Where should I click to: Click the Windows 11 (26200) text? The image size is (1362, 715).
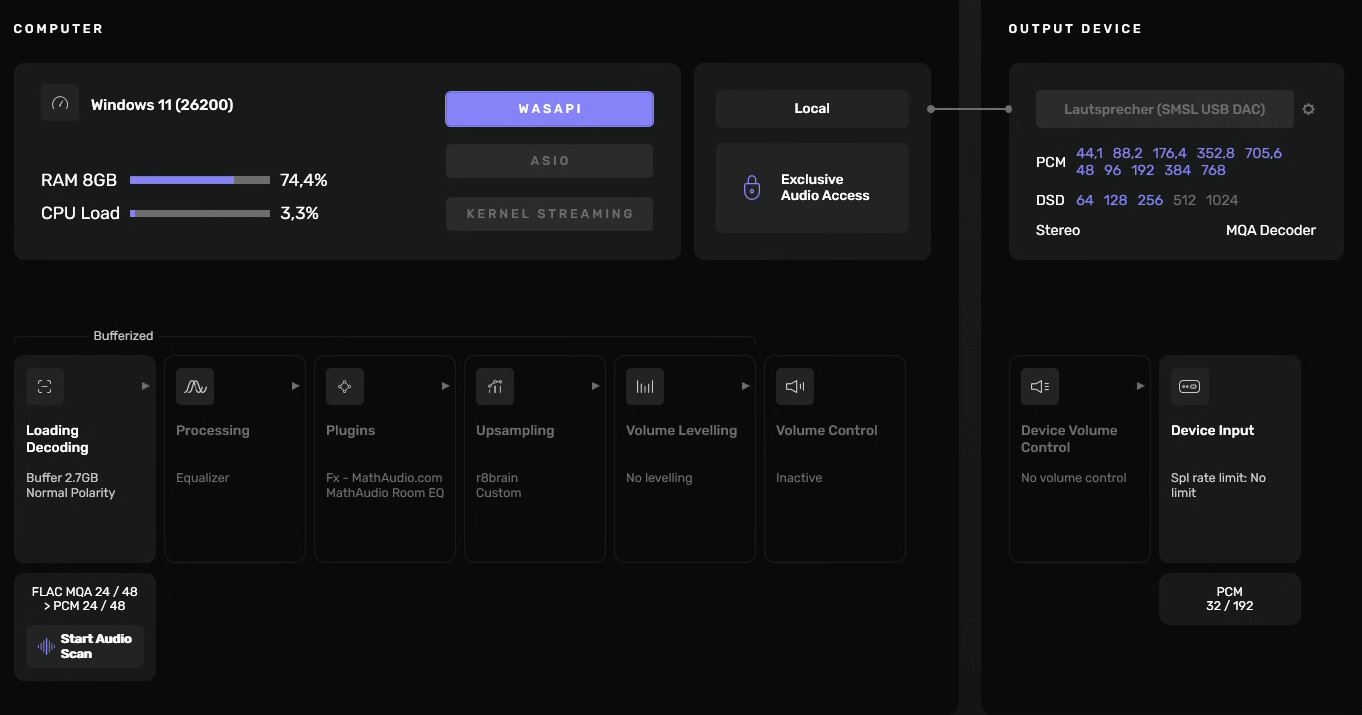pos(162,104)
